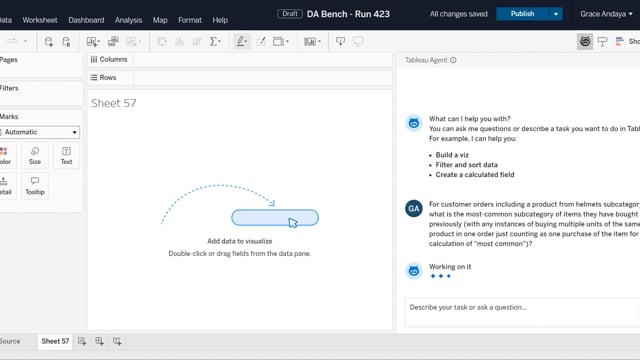Select the Sheet 57 tab
The image size is (640, 360).
(x=55, y=341)
